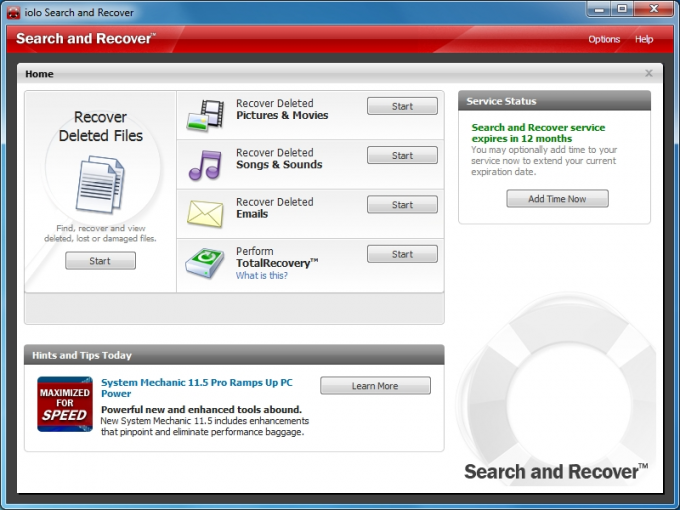The width and height of the screenshot is (680, 510).
Task: Click the Recover Deleted Files document icon
Action: coord(100,184)
